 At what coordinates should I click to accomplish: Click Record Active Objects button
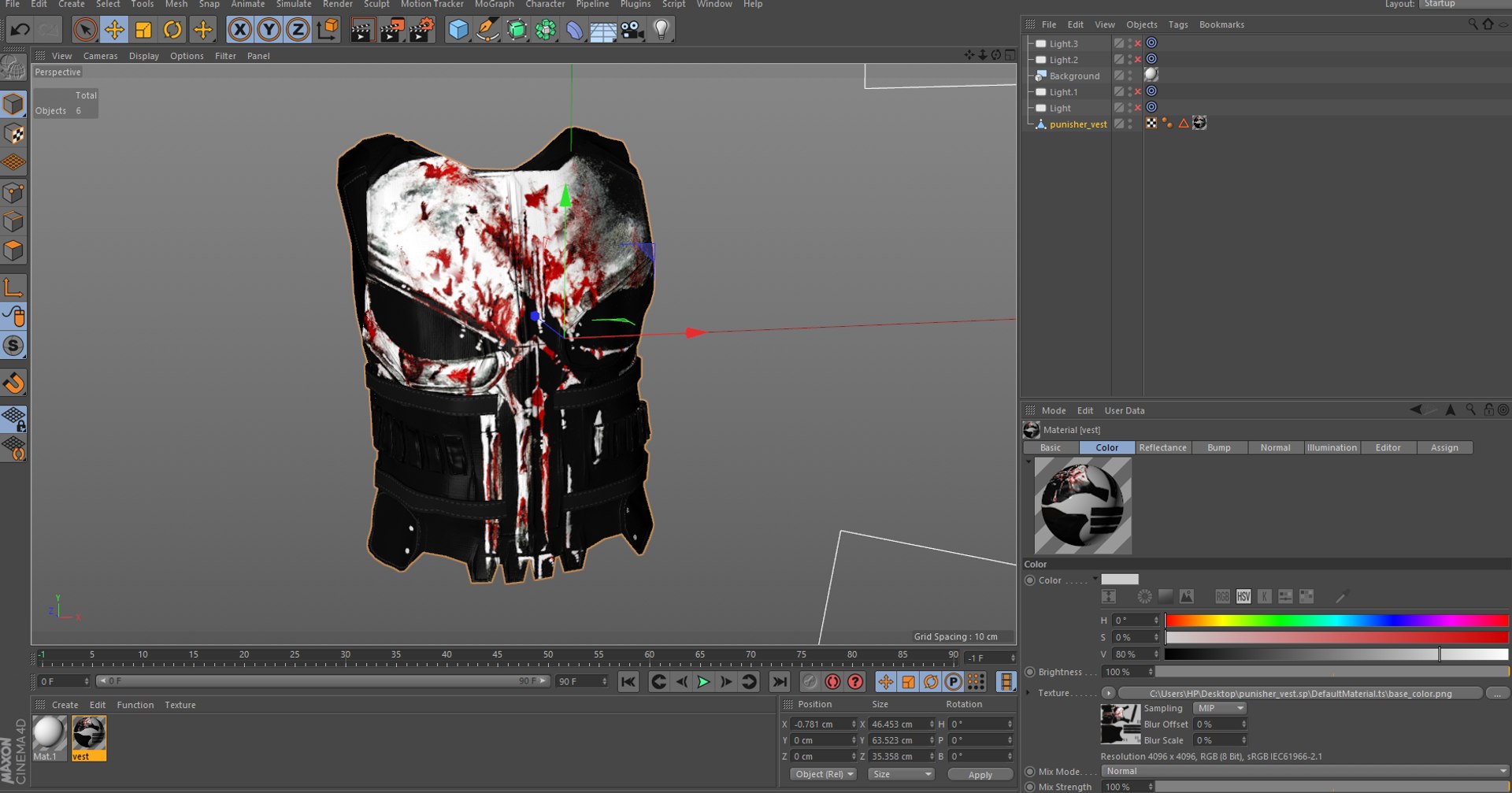(x=810, y=682)
